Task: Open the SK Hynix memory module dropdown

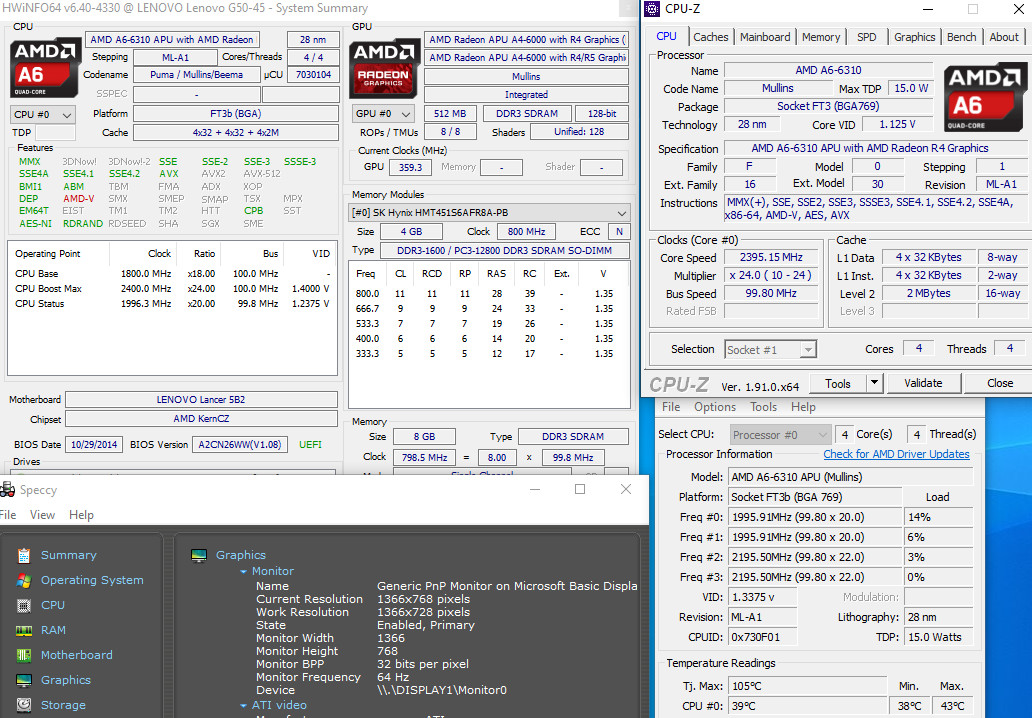Action: [488, 213]
